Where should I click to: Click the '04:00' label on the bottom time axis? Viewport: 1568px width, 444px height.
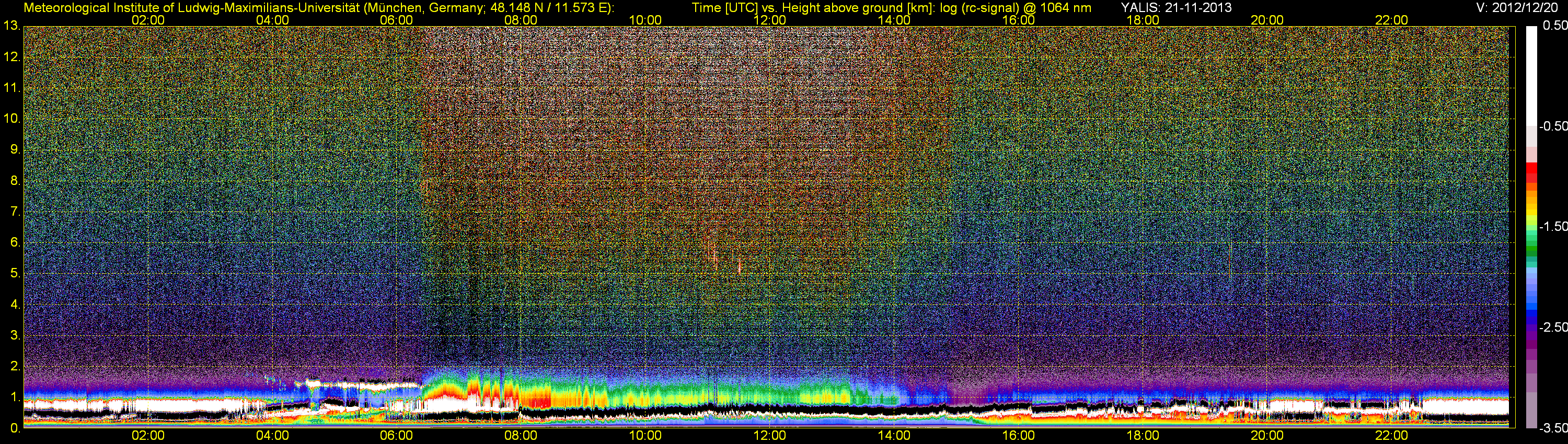272,436
